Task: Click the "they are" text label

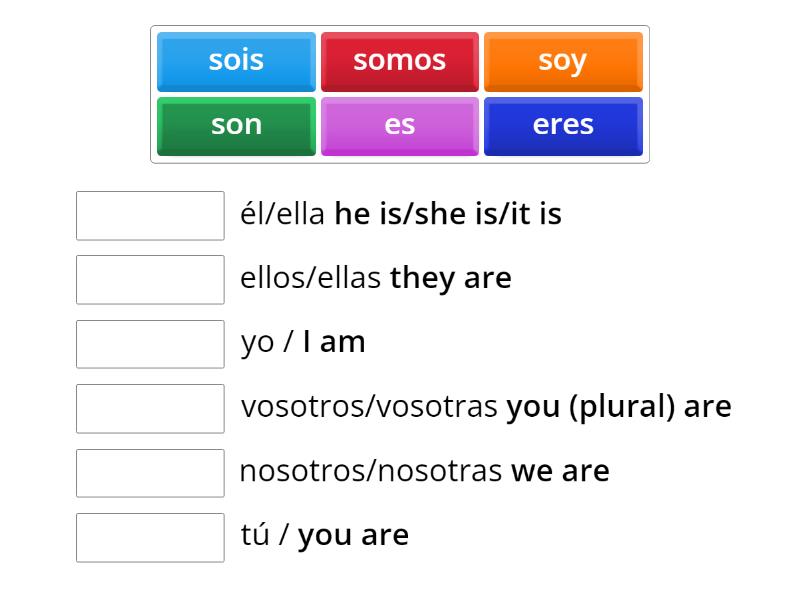Action: [452, 277]
